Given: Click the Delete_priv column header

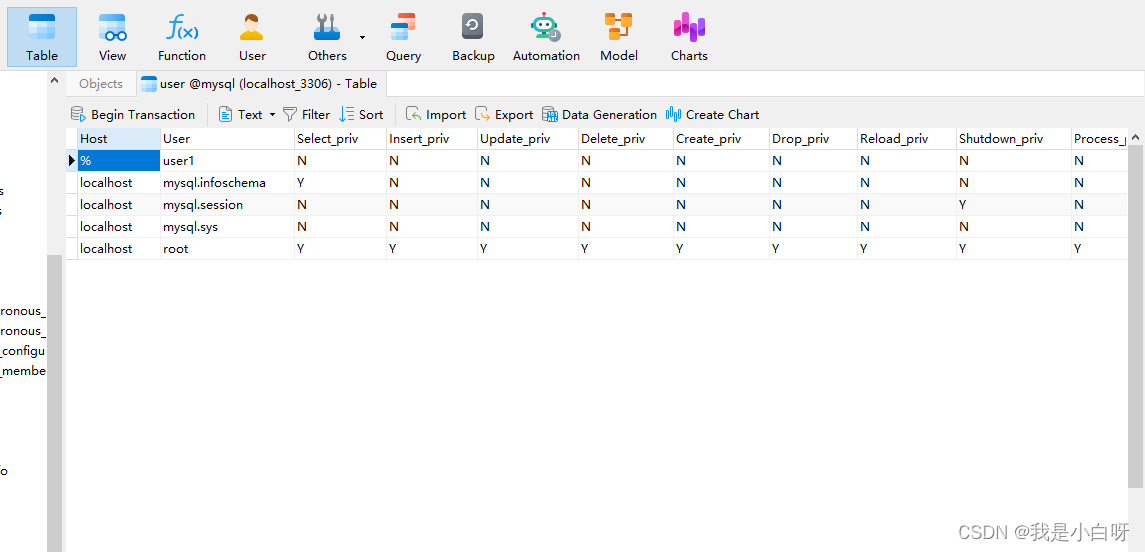Looking at the screenshot, I should (626, 139).
